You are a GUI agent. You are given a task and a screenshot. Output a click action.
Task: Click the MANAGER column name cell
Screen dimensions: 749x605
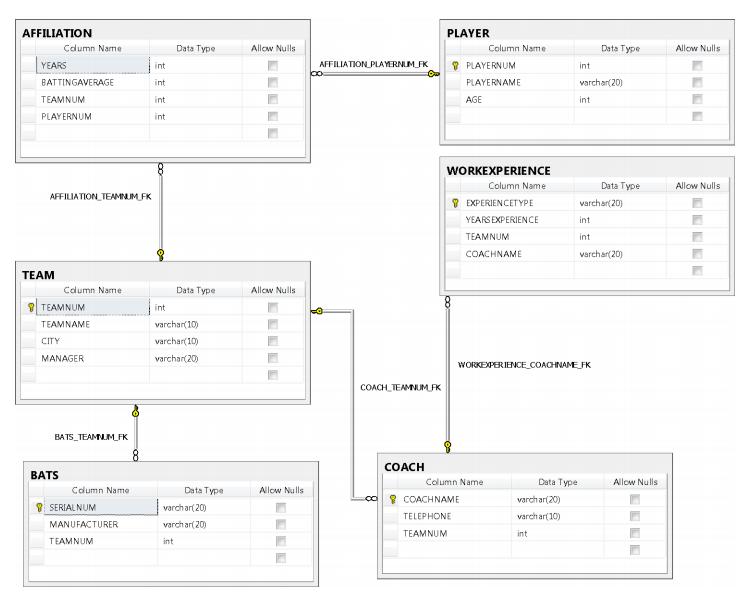pyautogui.click(x=92, y=358)
